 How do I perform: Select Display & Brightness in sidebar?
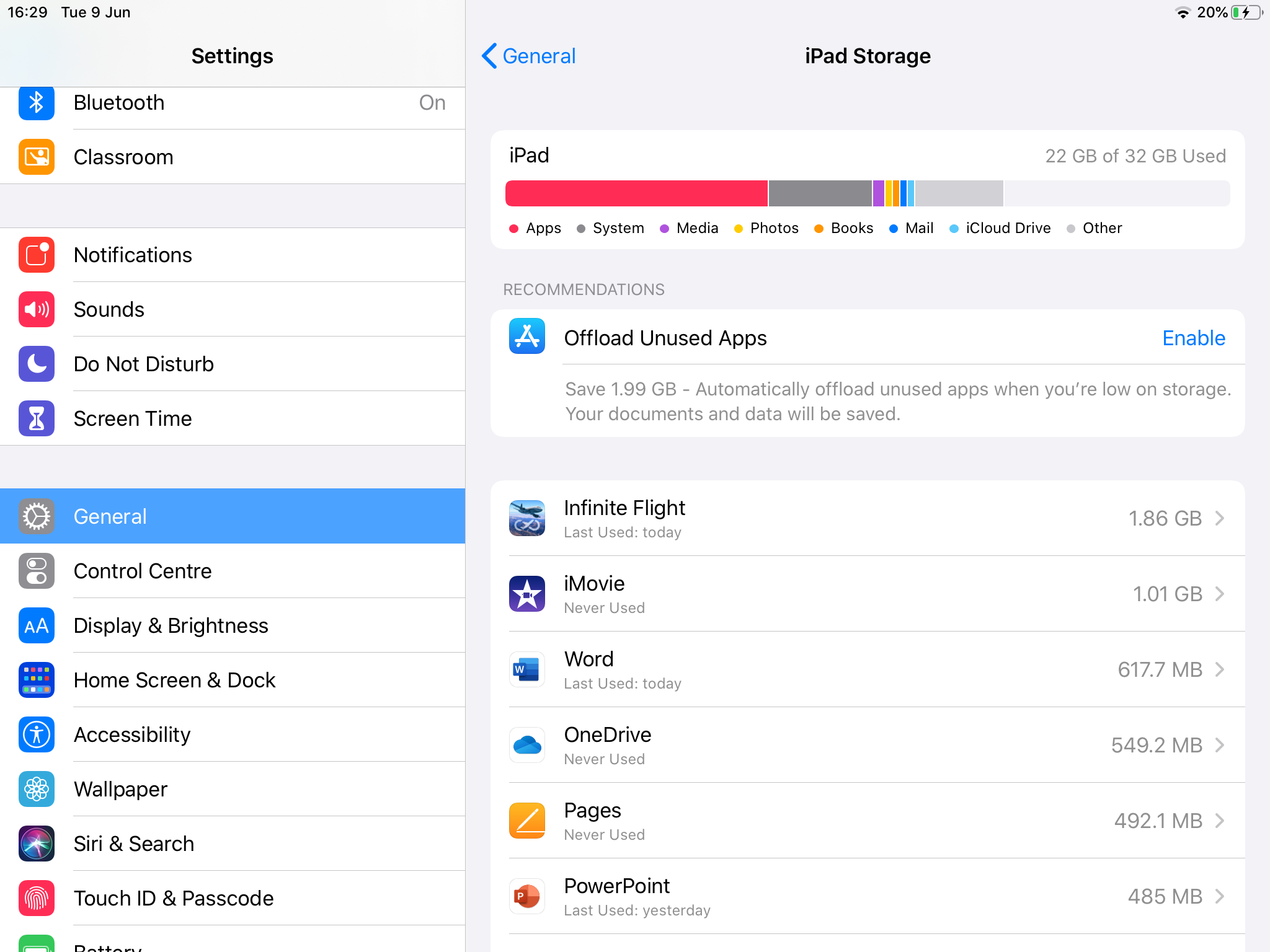tap(233, 625)
